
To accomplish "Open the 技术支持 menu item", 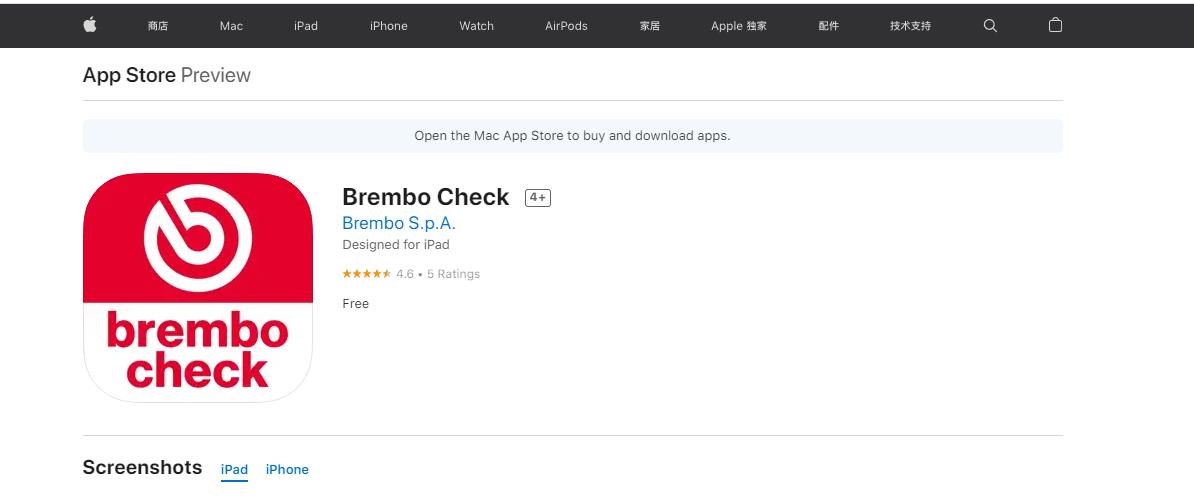I will click(x=910, y=26).
